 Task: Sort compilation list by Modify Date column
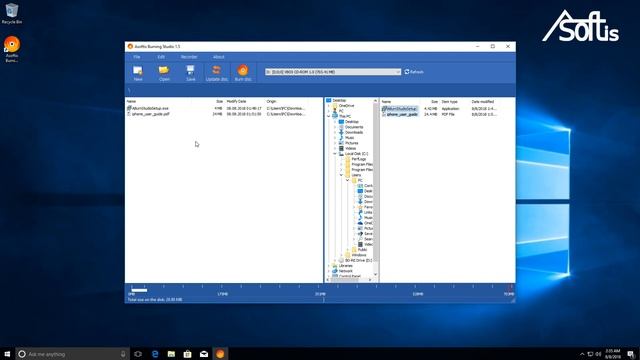pyautogui.click(x=236, y=101)
